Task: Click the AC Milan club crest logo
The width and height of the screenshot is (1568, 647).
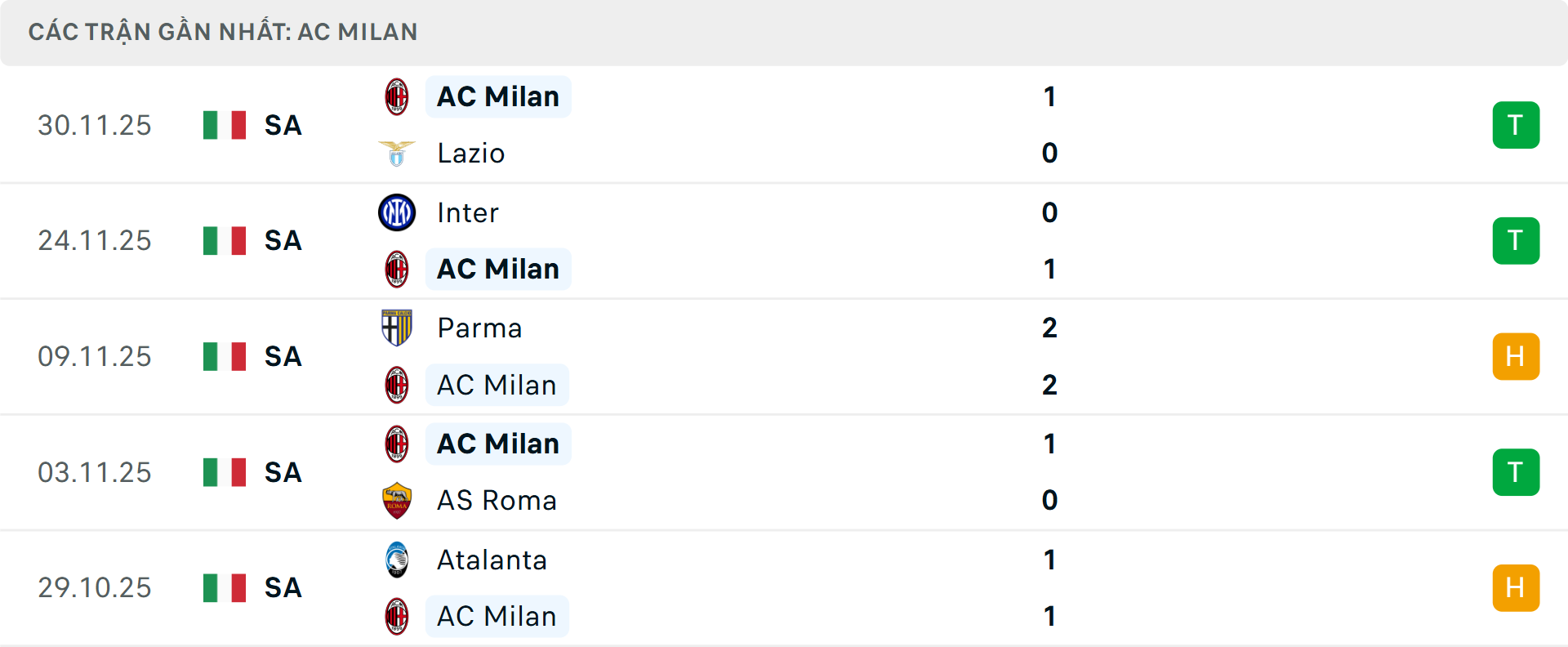Action: [397, 96]
